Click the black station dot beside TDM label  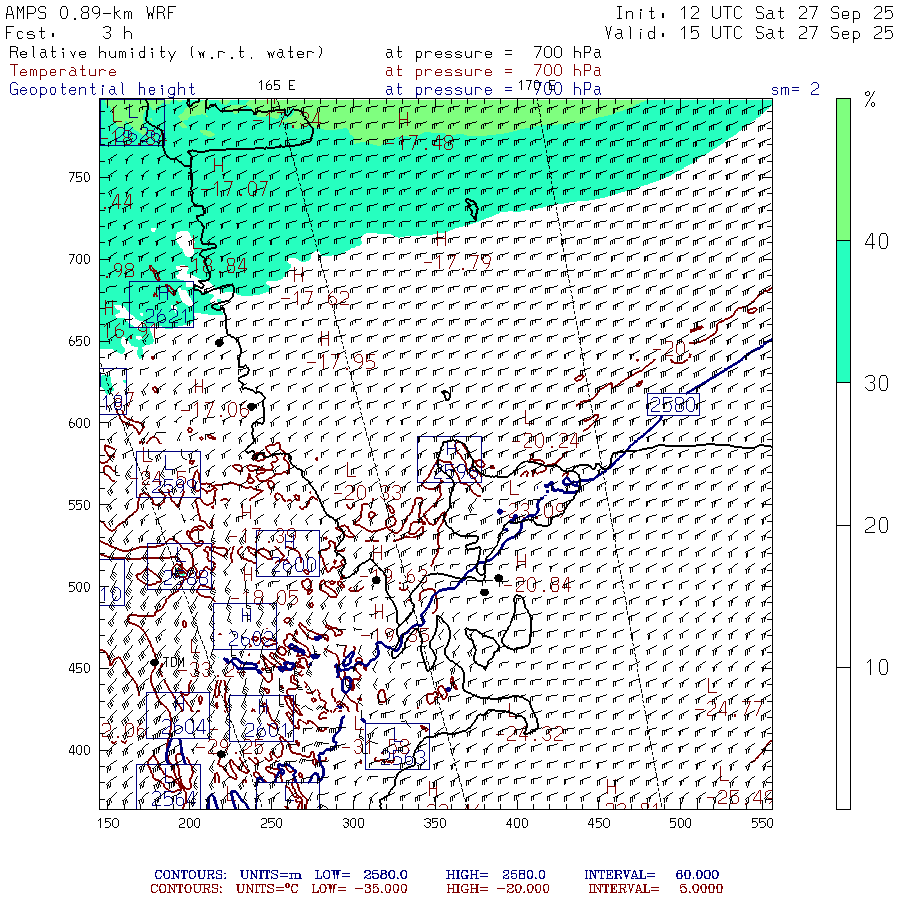pyautogui.click(x=154, y=661)
